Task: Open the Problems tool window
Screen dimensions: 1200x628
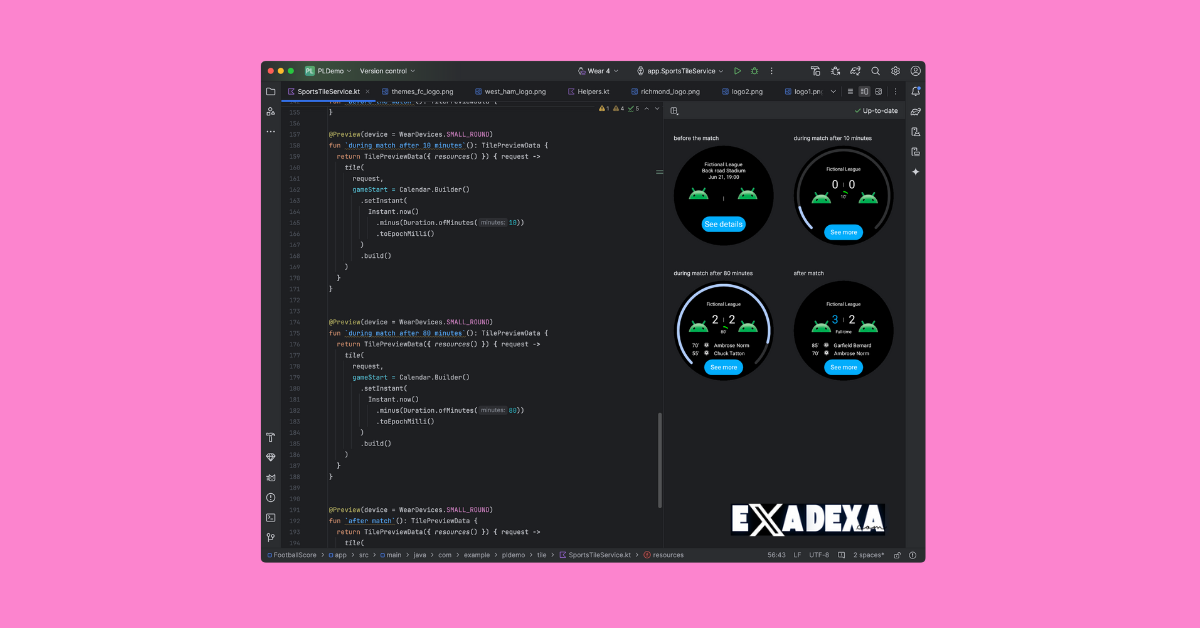Action: pyautogui.click(x=270, y=497)
